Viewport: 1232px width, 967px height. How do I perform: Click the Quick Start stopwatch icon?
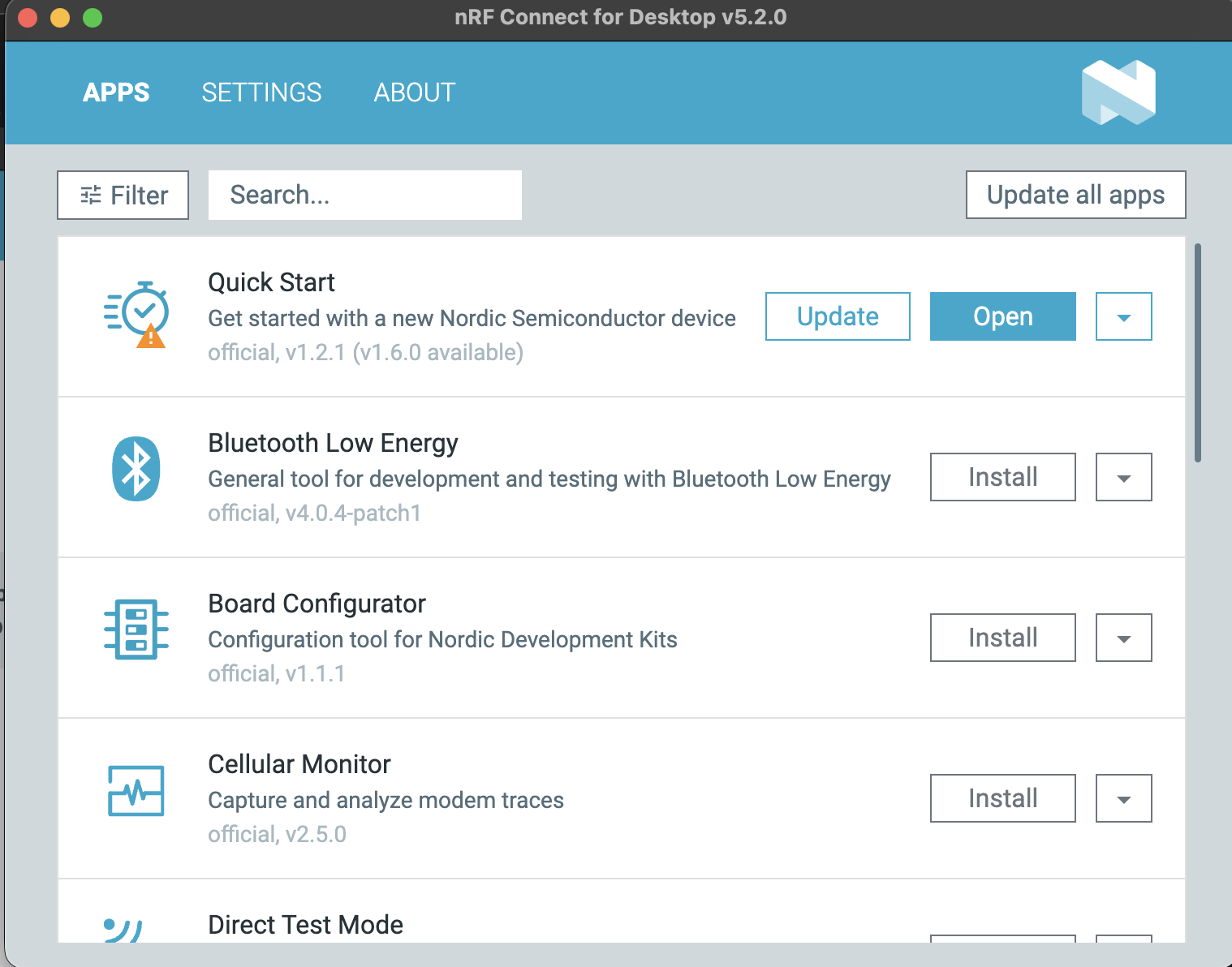[136, 315]
